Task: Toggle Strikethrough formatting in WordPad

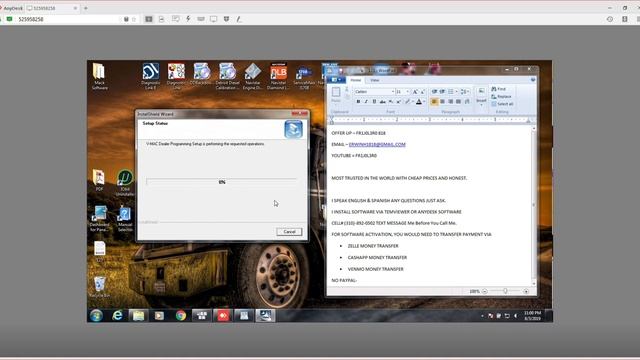Action: coord(382,101)
